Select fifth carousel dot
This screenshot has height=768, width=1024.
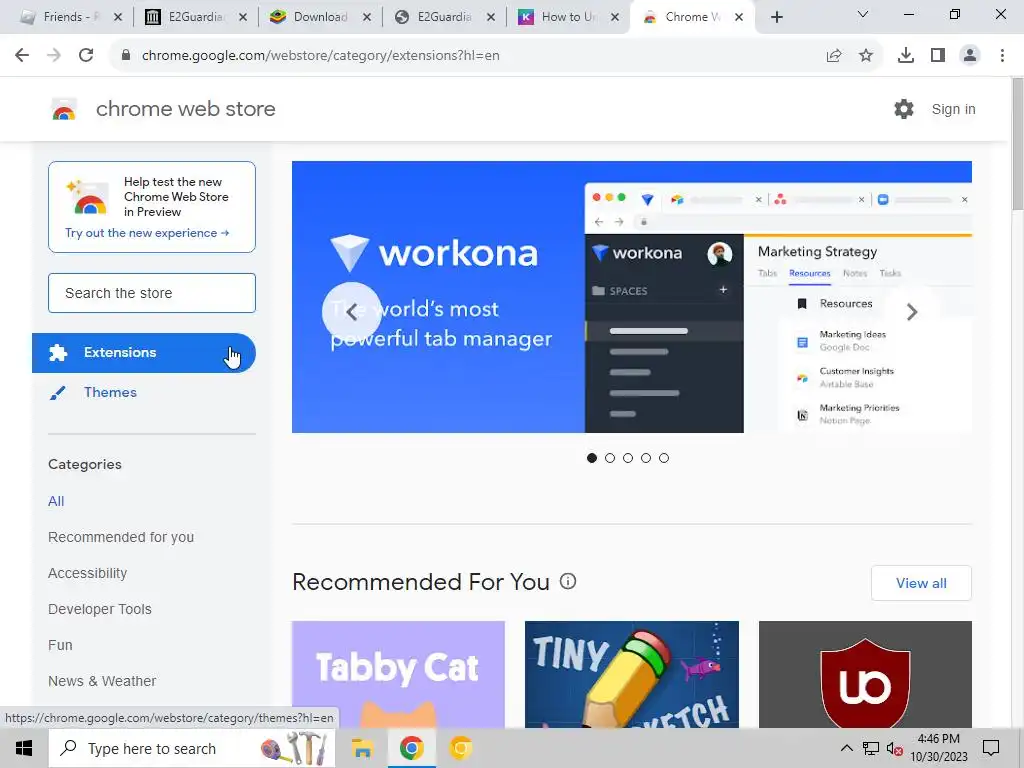[664, 458]
